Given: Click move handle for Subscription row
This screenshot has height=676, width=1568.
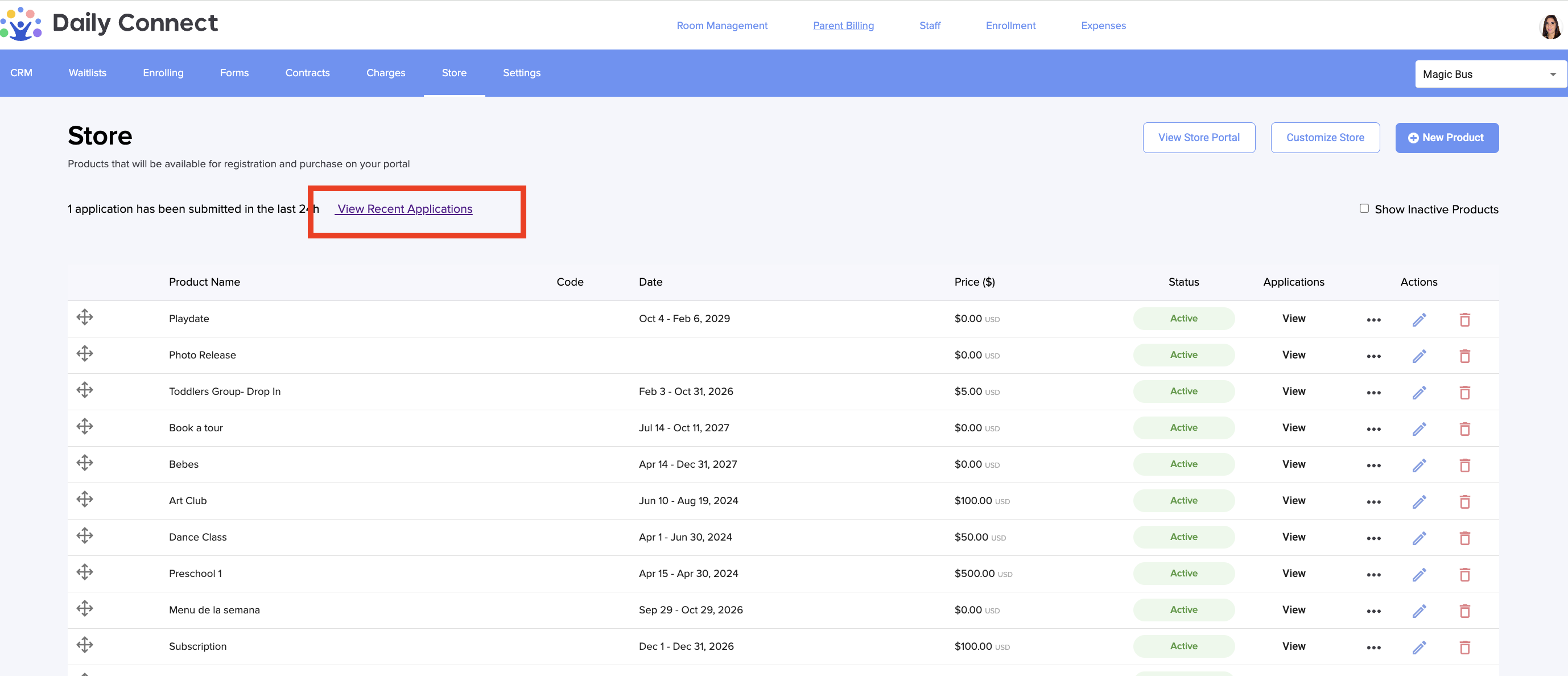Looking at the screenshot, I should pyautogui.click(x=85, y=644).
